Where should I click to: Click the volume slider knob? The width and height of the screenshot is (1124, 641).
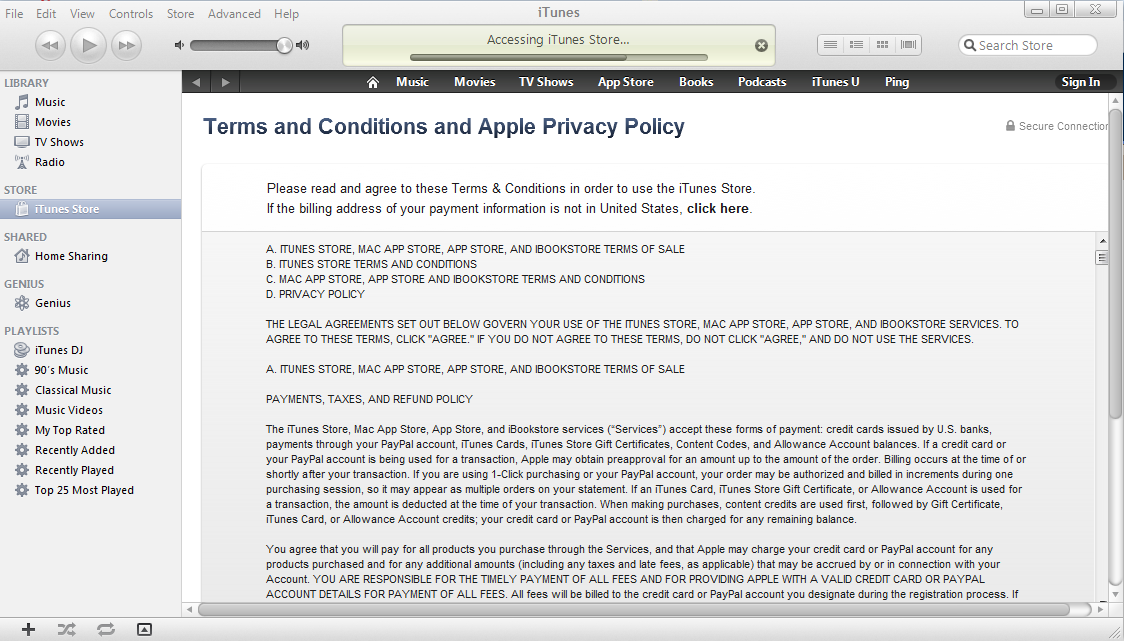coord(285,45)
